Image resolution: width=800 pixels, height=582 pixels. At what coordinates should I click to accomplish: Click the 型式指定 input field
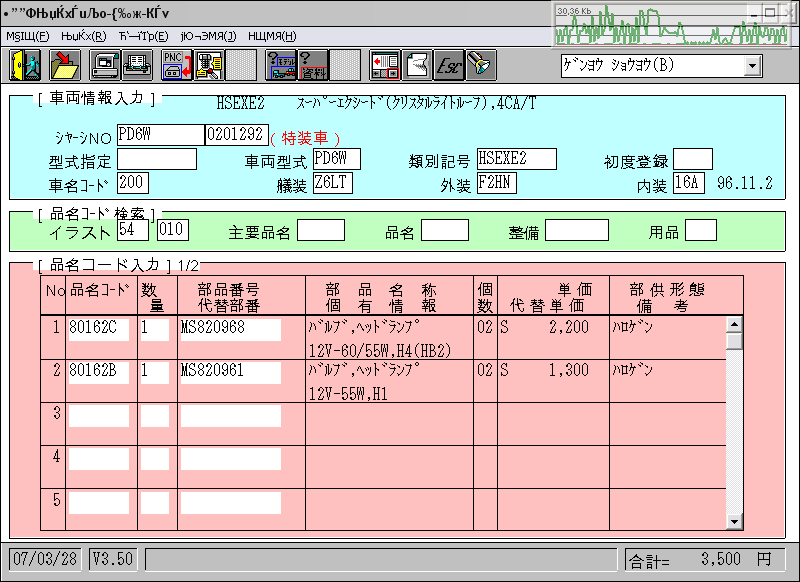(157, 159)
